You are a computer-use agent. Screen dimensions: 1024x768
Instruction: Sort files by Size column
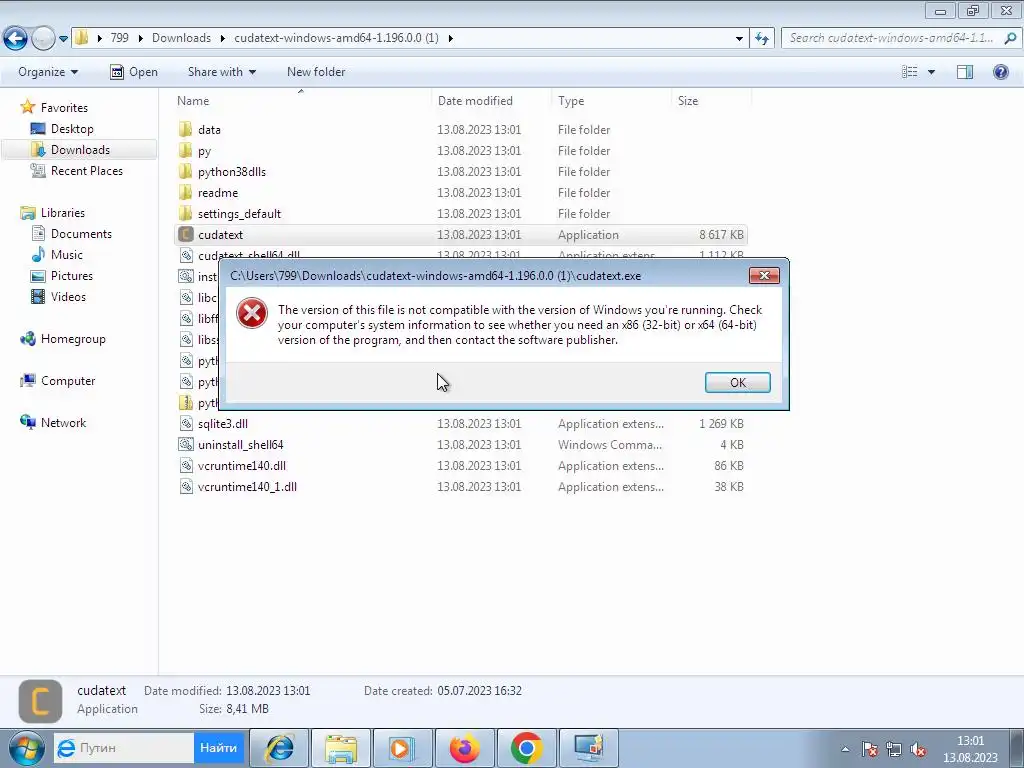tap(712, 101)
